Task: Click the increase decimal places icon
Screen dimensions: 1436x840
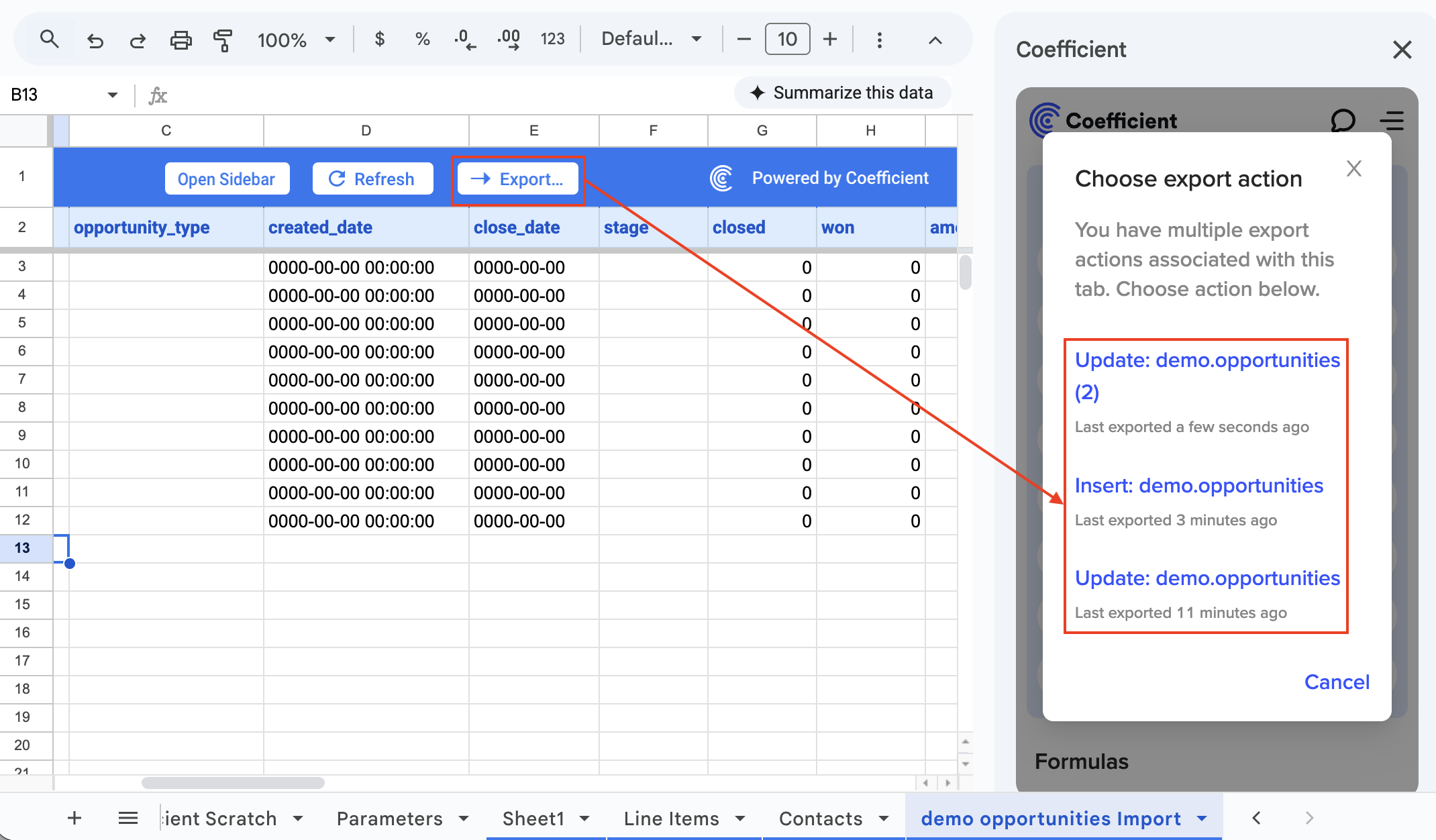Action: (509, 40)
